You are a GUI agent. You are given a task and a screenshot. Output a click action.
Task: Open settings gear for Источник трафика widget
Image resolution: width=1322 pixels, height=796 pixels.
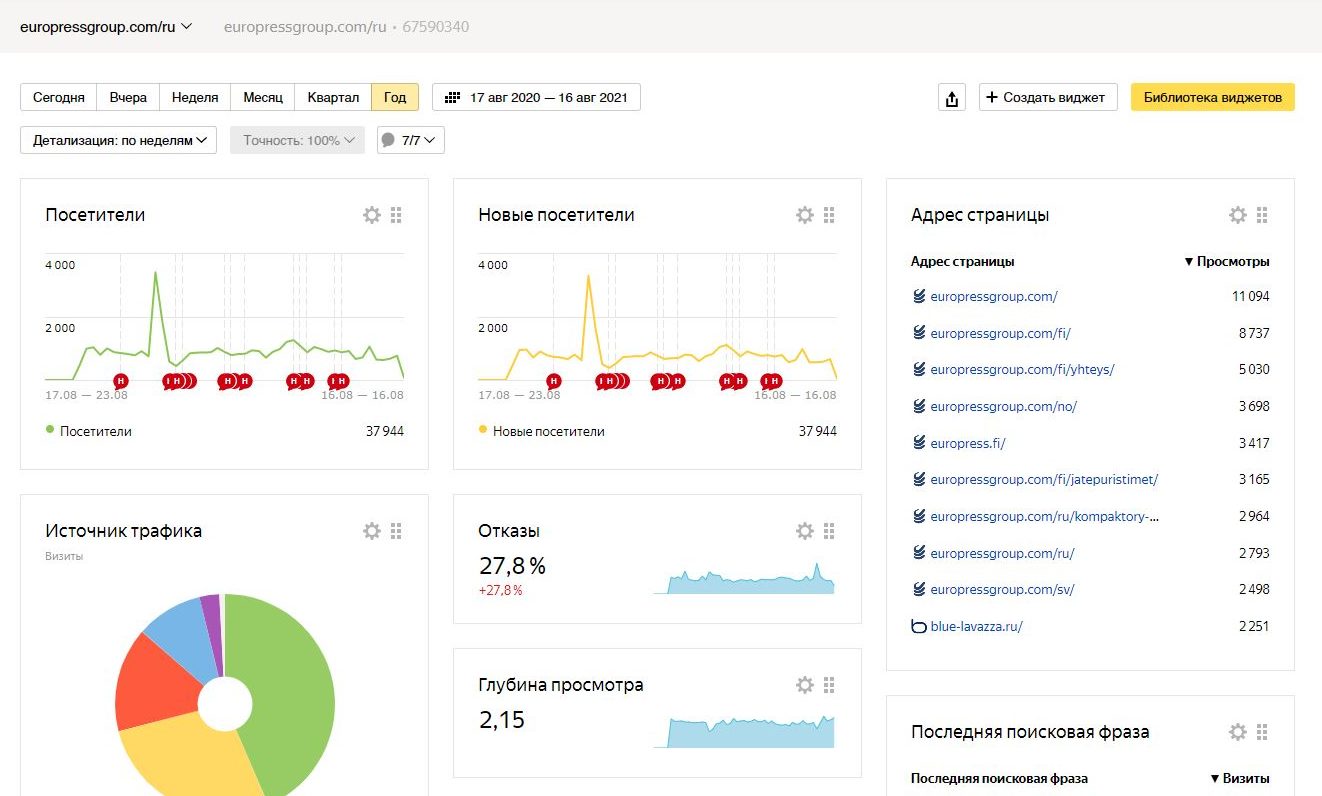(372, 531)
